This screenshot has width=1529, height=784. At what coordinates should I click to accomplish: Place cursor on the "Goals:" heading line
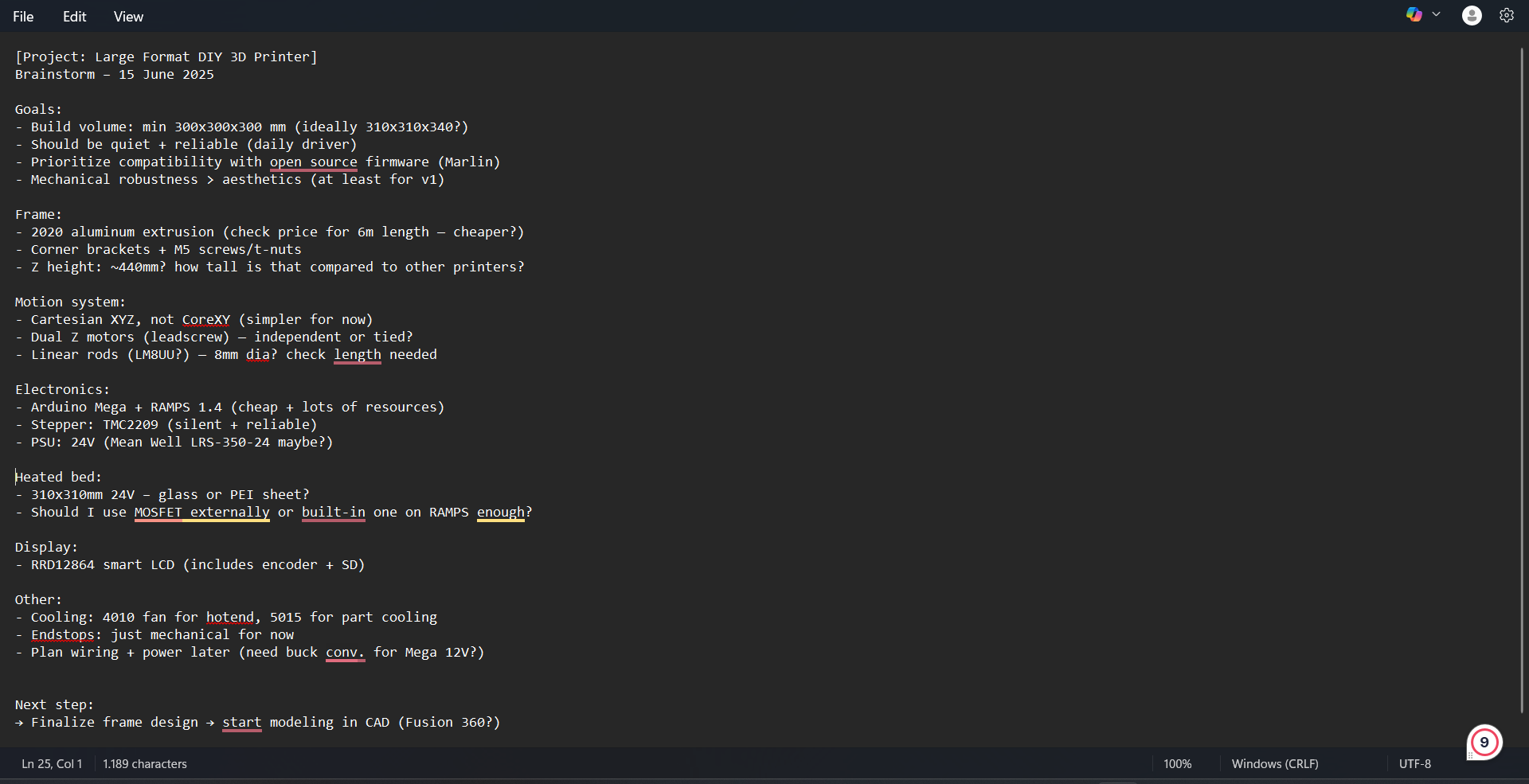point(38,110)
